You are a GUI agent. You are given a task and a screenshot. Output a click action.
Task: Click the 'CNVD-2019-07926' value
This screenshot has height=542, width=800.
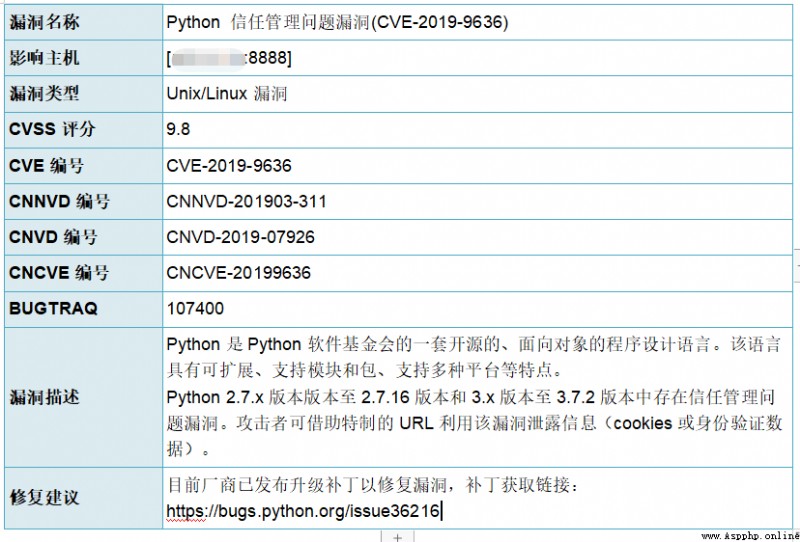click(x=240, y=237)
